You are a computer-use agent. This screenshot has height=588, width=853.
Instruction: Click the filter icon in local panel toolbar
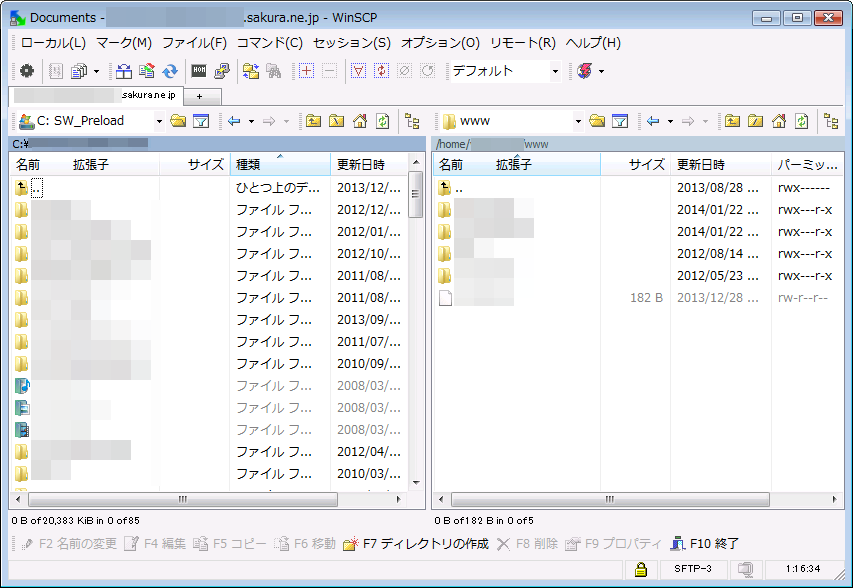201,121
